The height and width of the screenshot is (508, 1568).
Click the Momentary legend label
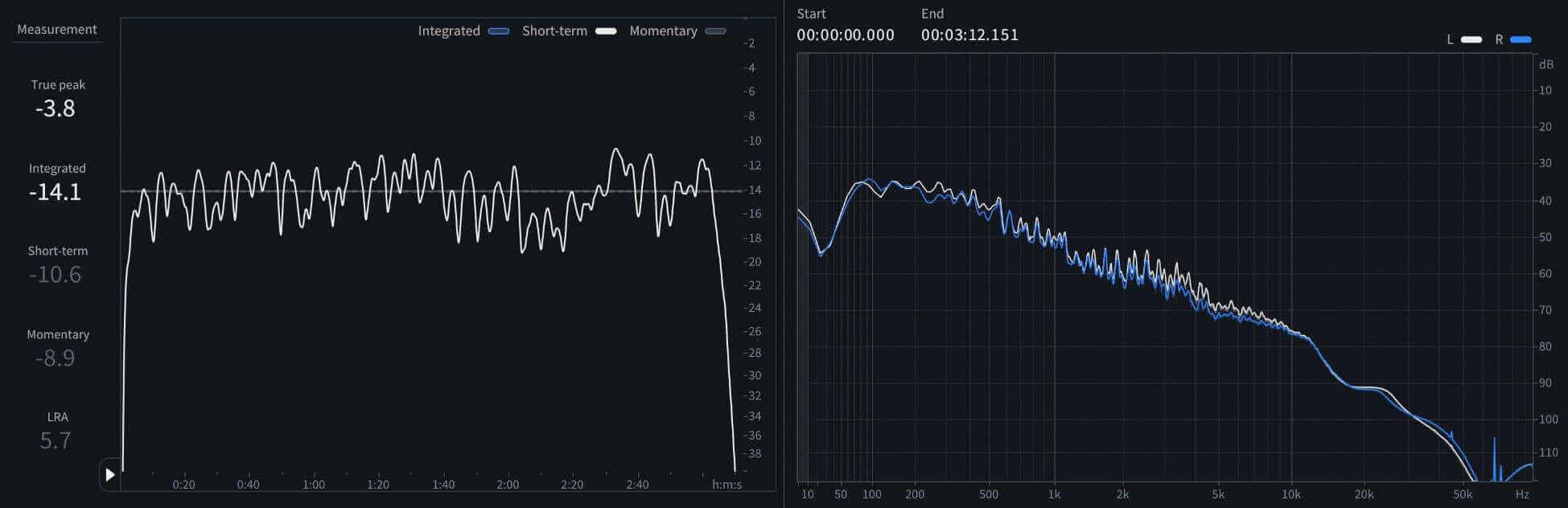click(x=663, y=31)
